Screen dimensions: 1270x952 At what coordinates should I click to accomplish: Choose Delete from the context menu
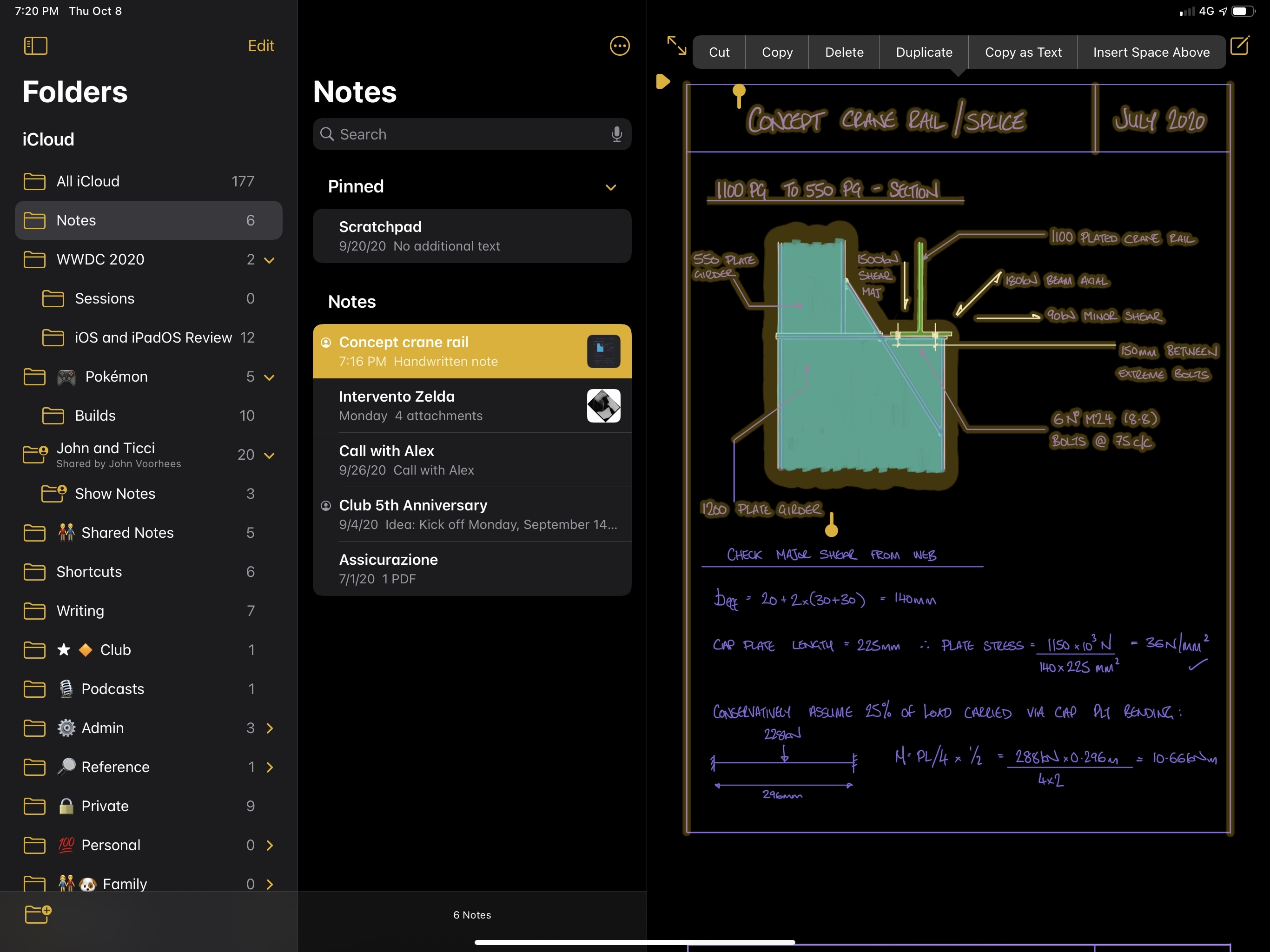[x=844, y=52]
